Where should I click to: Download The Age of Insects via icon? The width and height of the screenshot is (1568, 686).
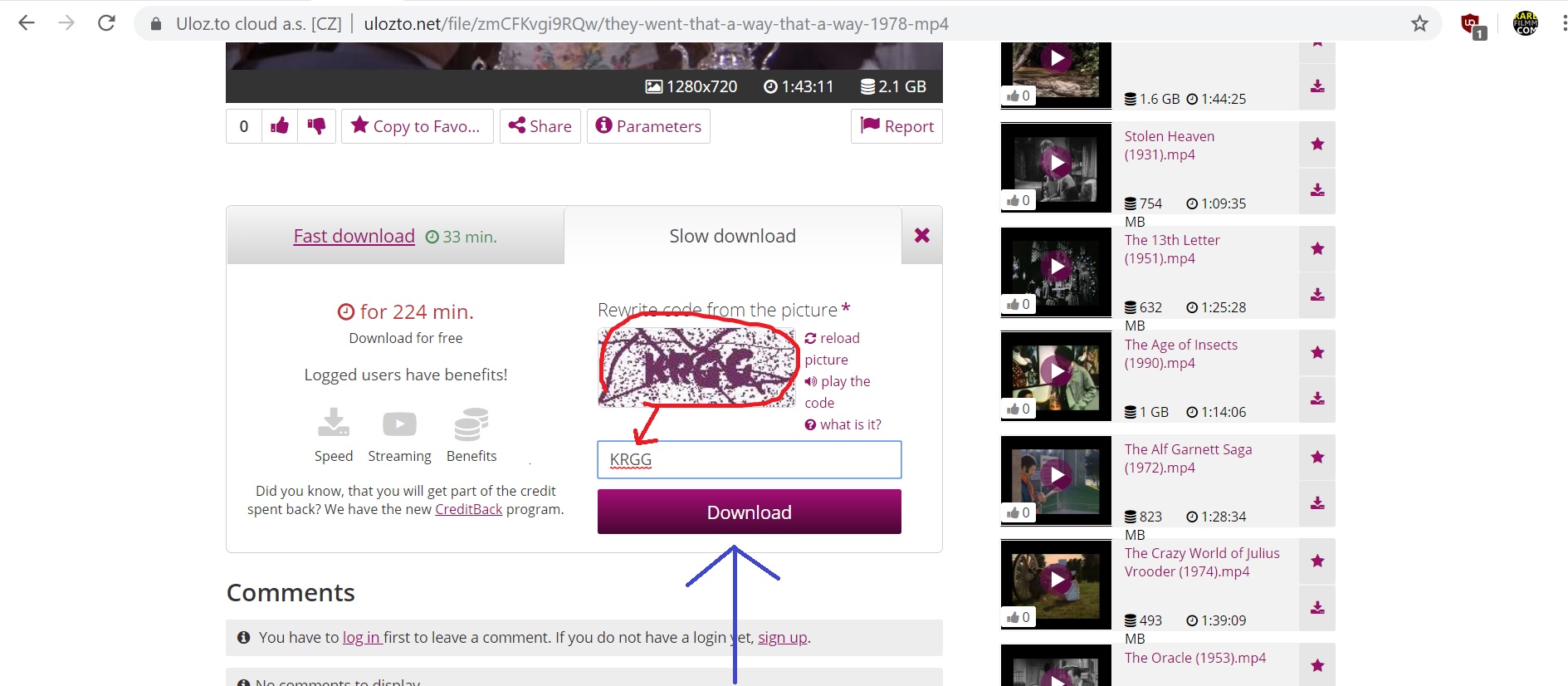click(1317, 399)
